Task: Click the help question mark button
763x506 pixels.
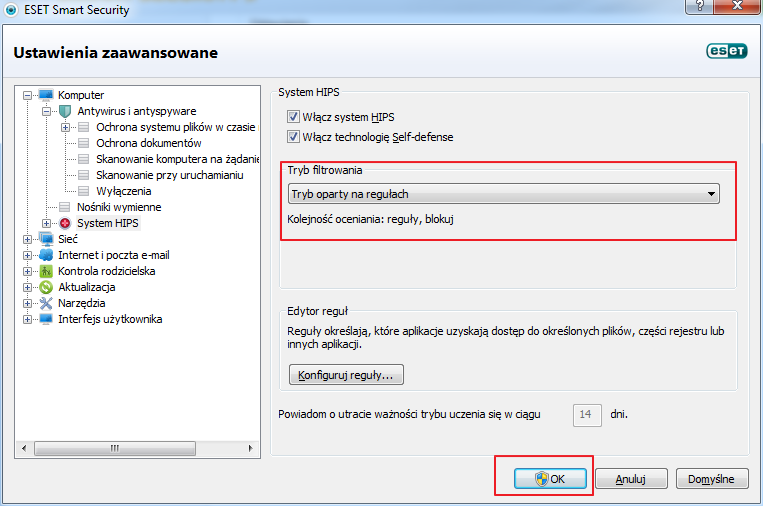Action: coord(699,6)
